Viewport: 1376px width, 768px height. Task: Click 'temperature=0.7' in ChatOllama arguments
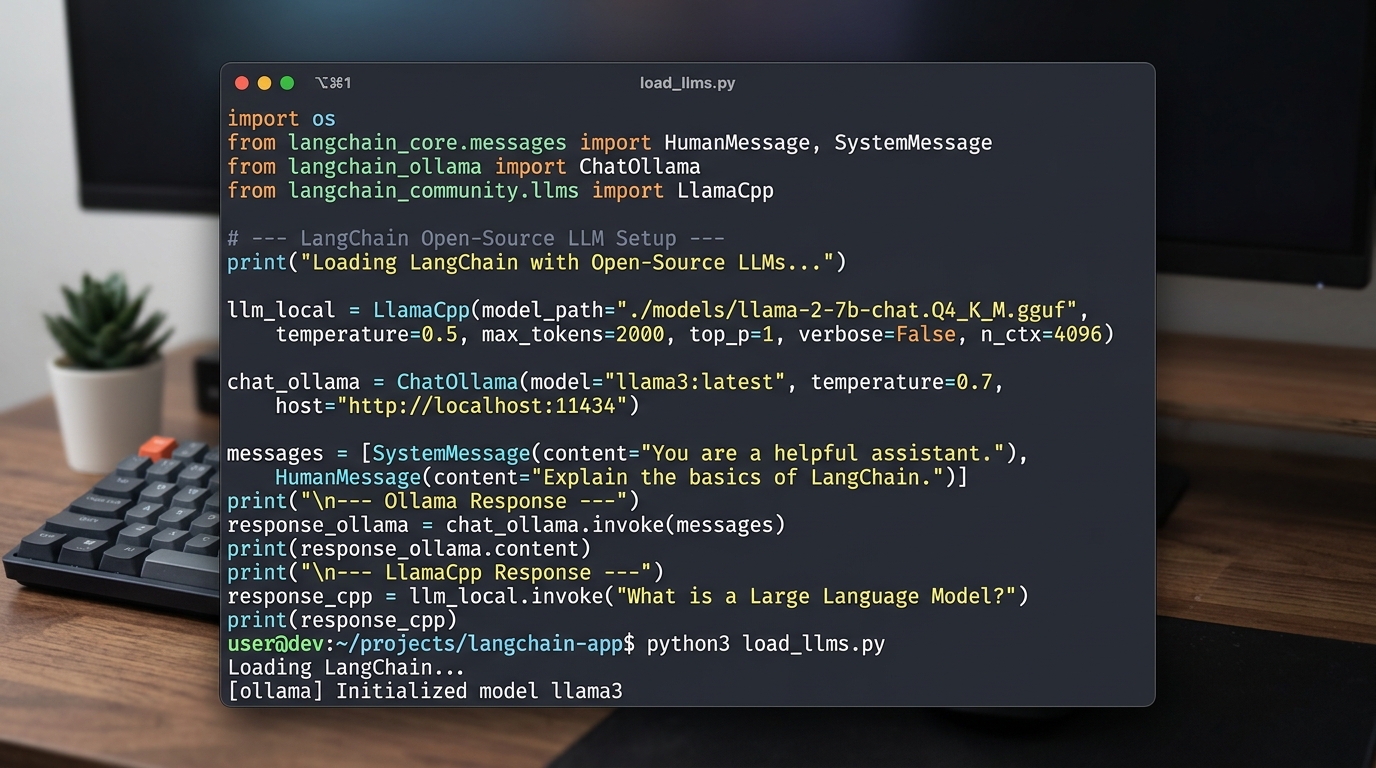coord(902,382)
